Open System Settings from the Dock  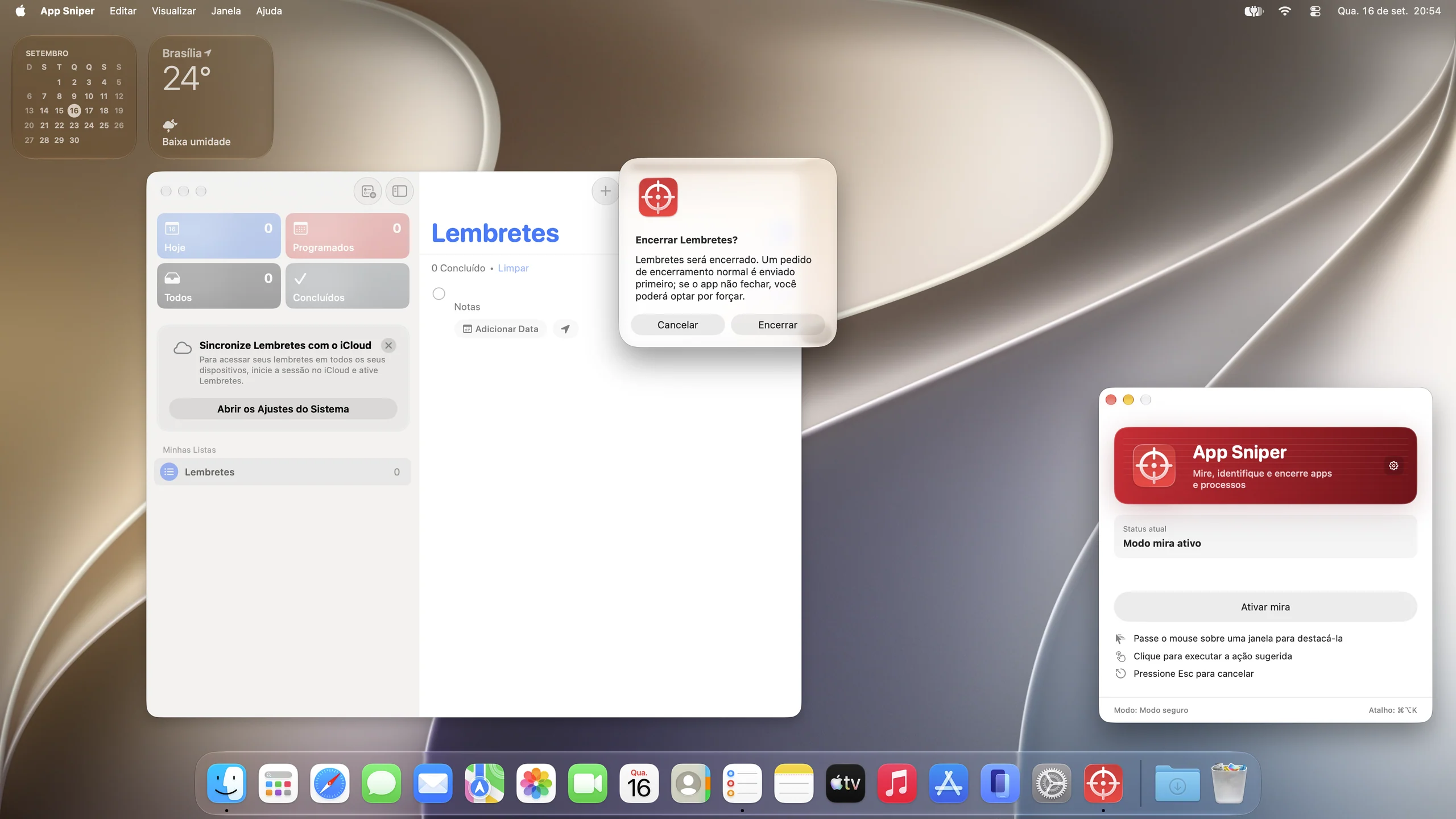[x=1052, y=783]
